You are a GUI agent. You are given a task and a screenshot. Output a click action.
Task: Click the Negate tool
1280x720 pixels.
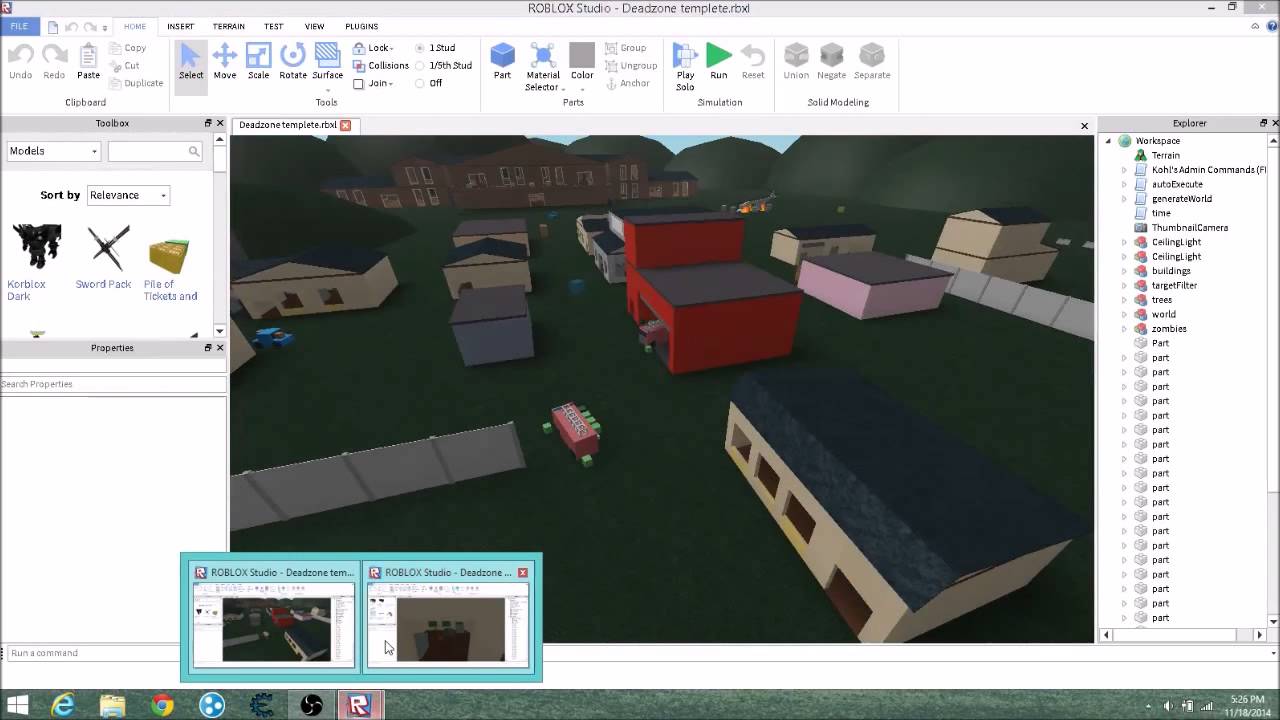(x=832, y=62)
